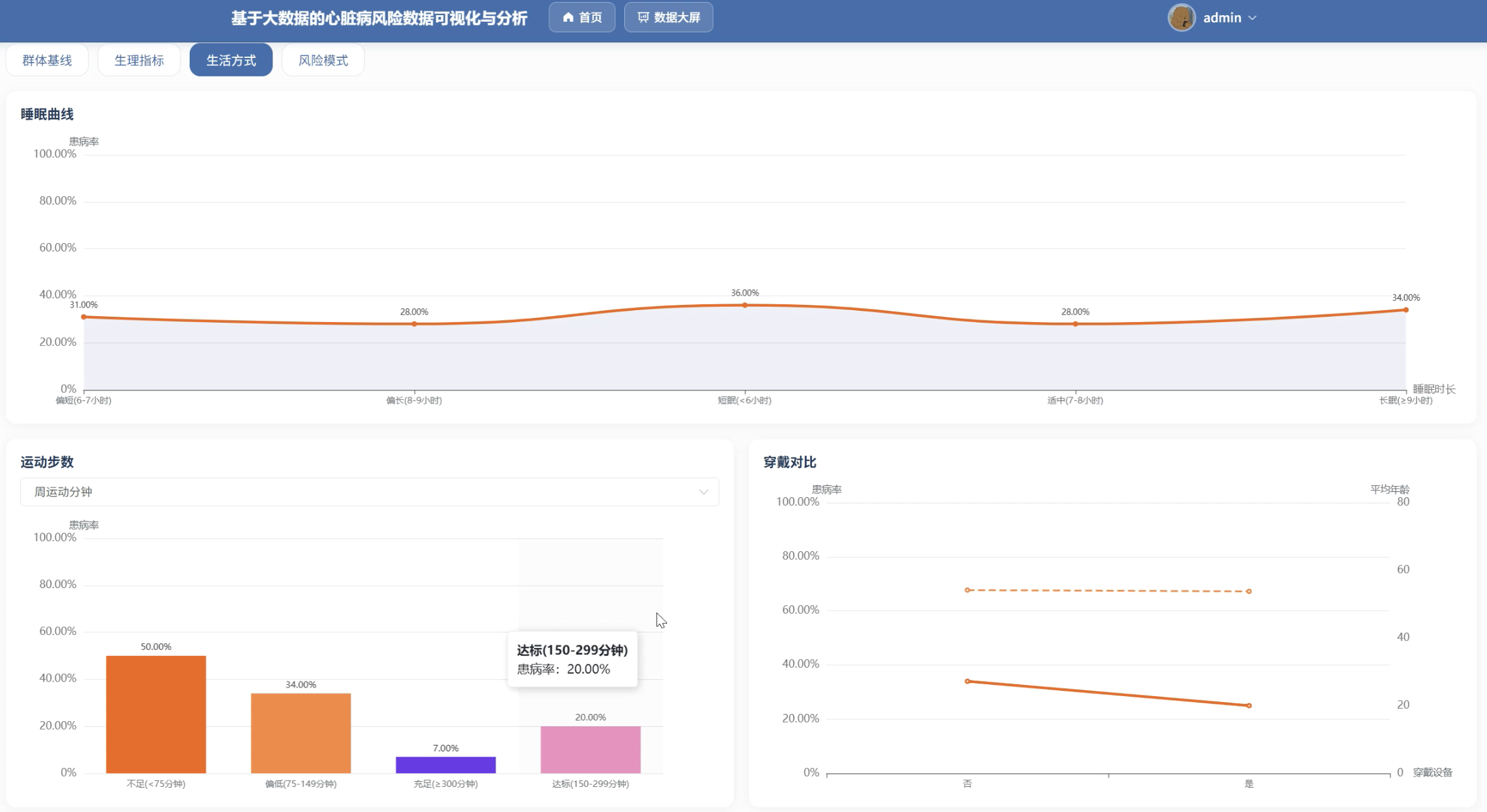Click the 穿戴对比 panel title

(790, 462)
